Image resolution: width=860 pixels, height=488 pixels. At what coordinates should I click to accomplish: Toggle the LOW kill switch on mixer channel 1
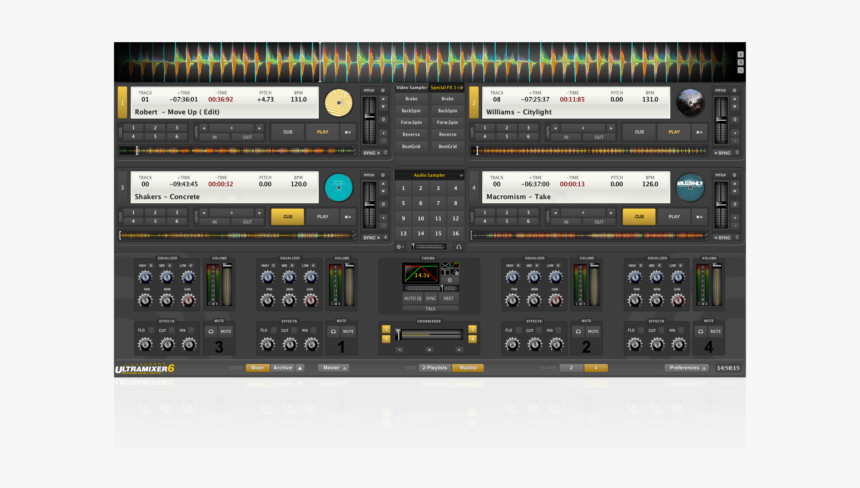313,265
